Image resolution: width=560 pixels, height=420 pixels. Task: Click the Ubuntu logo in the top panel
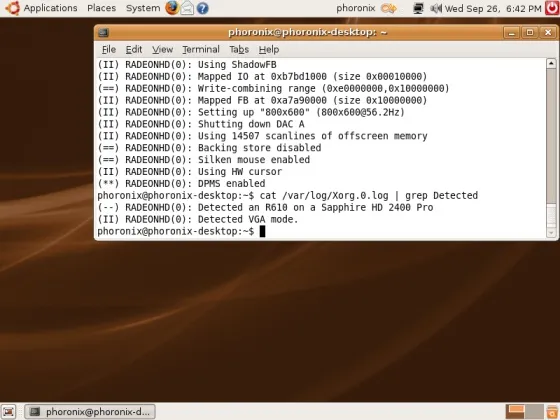(x=13, y=8)
